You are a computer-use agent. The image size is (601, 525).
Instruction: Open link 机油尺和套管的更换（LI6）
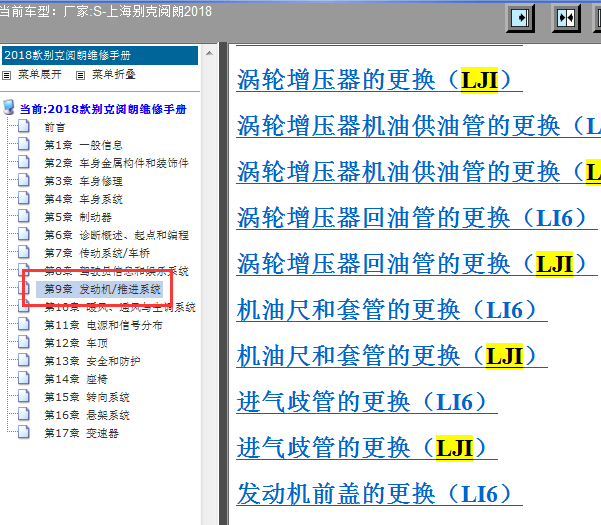pos(392,310)
